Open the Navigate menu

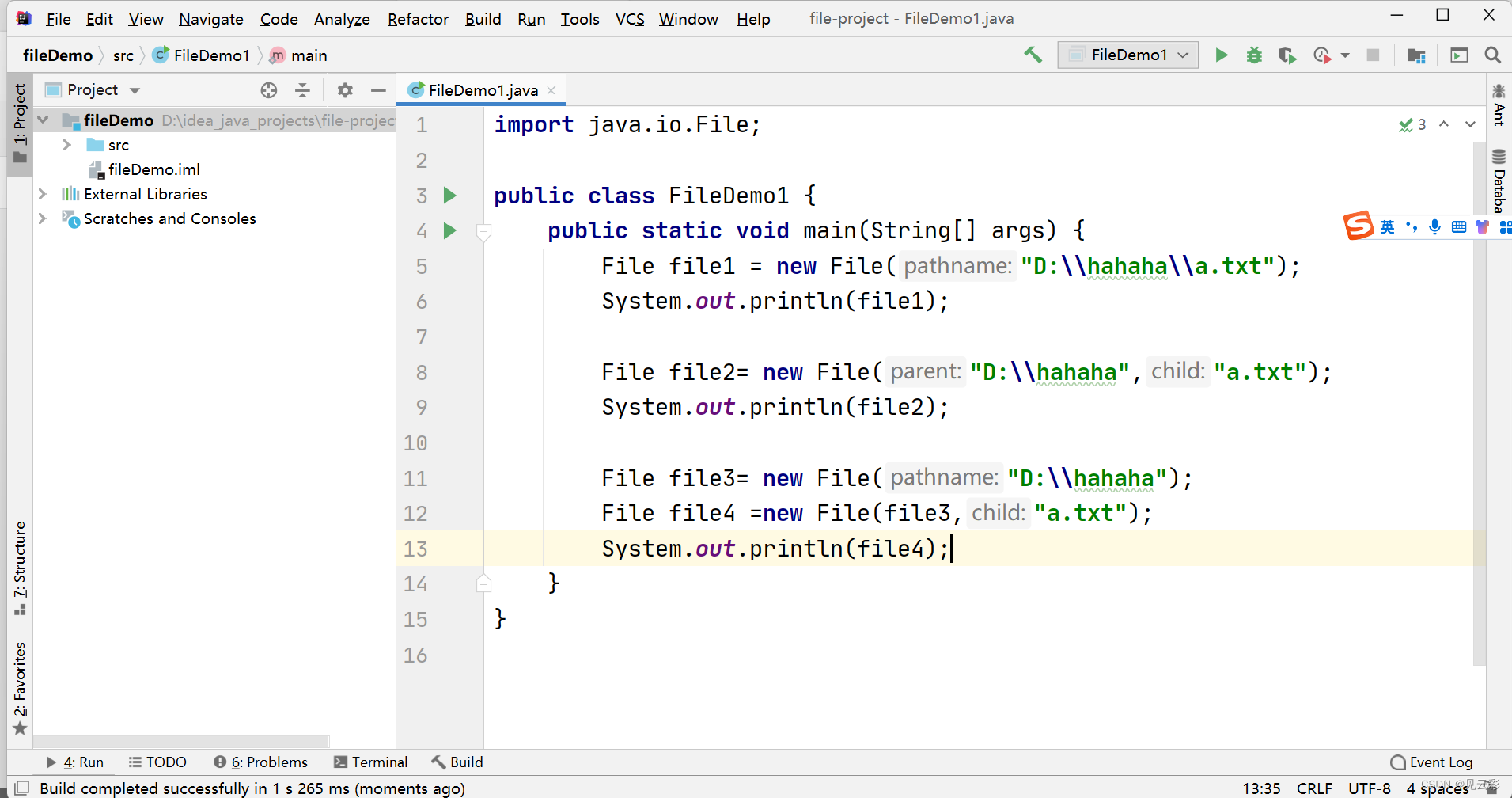pyautogui.click(x=211, y=19)
